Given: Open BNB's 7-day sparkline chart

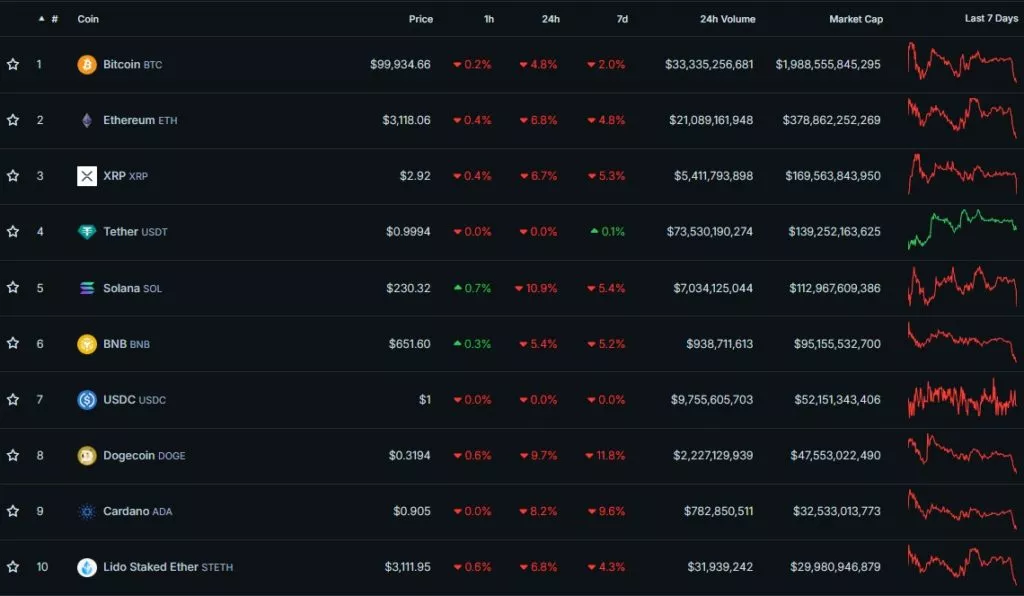Looking at the screenshot, I should click(962, 341).
